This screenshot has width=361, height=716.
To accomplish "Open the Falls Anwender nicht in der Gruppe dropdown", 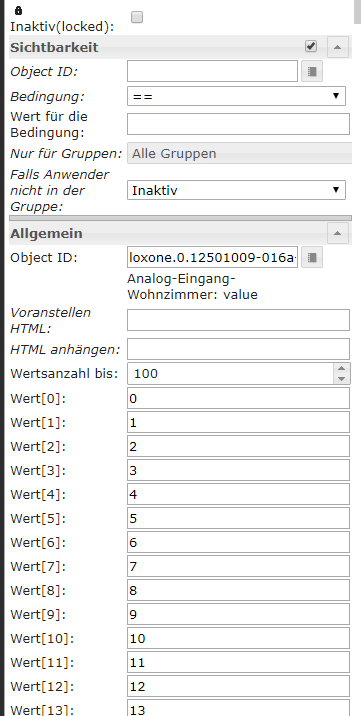I will (x=236, y=190).
